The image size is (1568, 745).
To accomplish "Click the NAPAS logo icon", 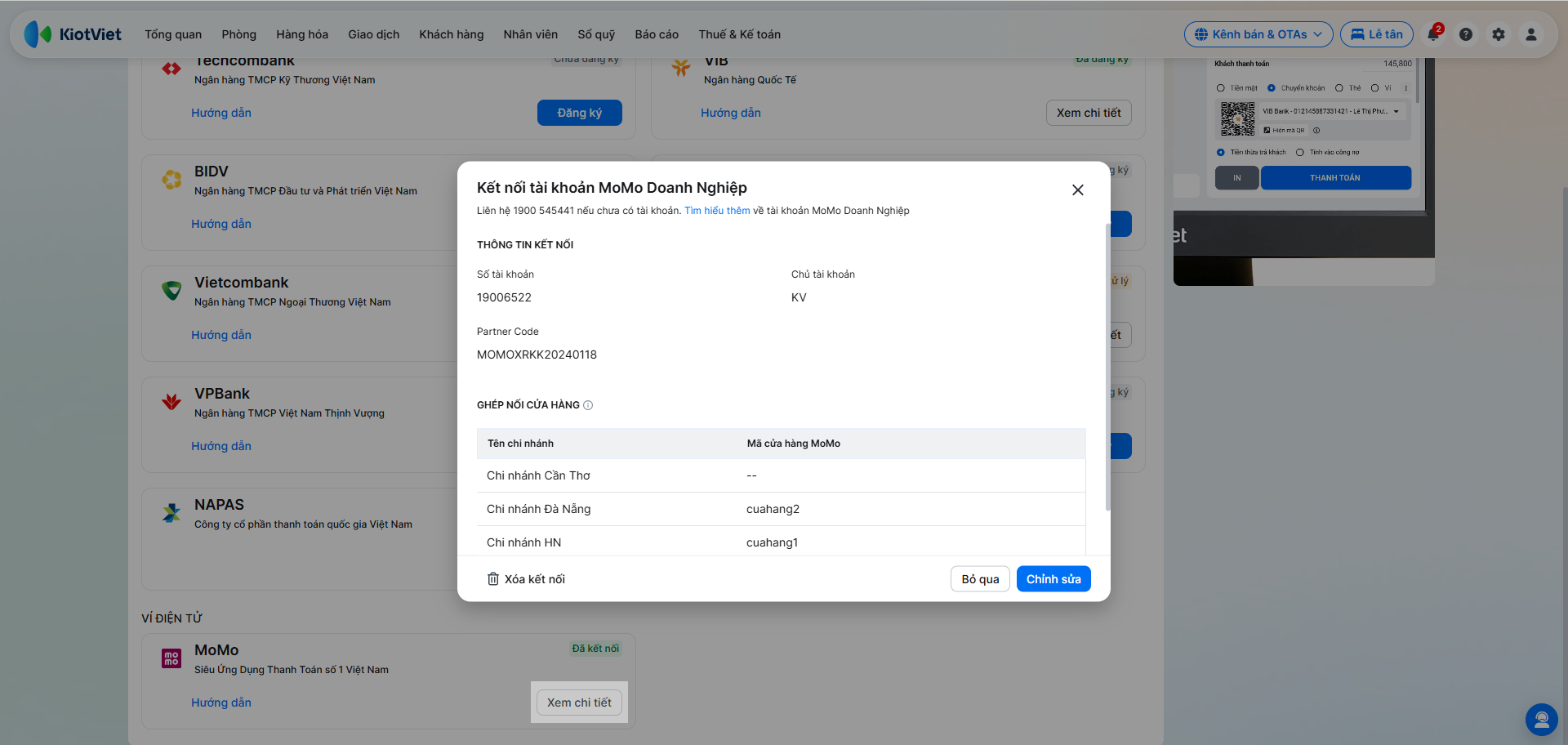I will 171,512.
